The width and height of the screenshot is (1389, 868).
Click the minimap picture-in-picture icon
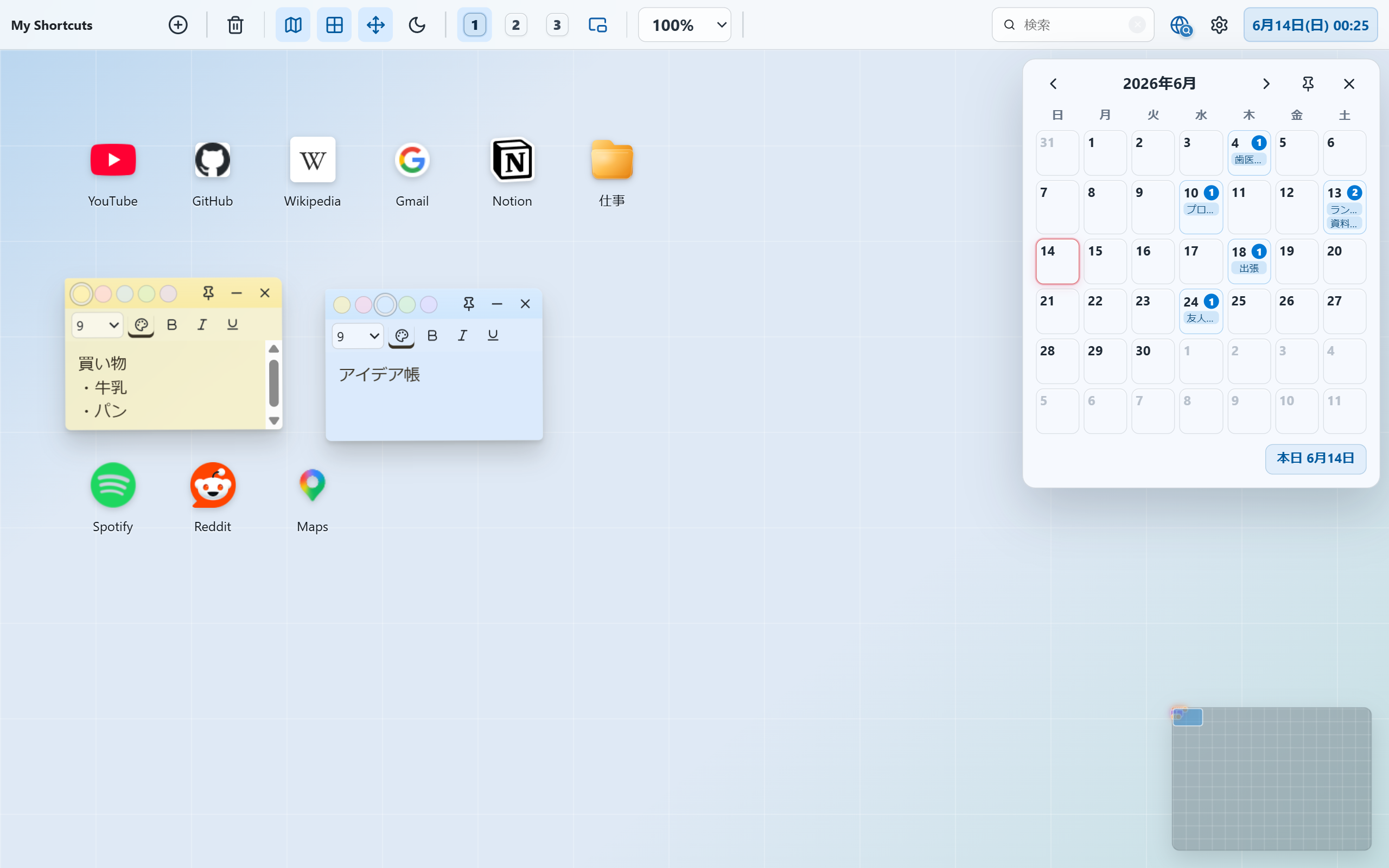pos(598,25)
